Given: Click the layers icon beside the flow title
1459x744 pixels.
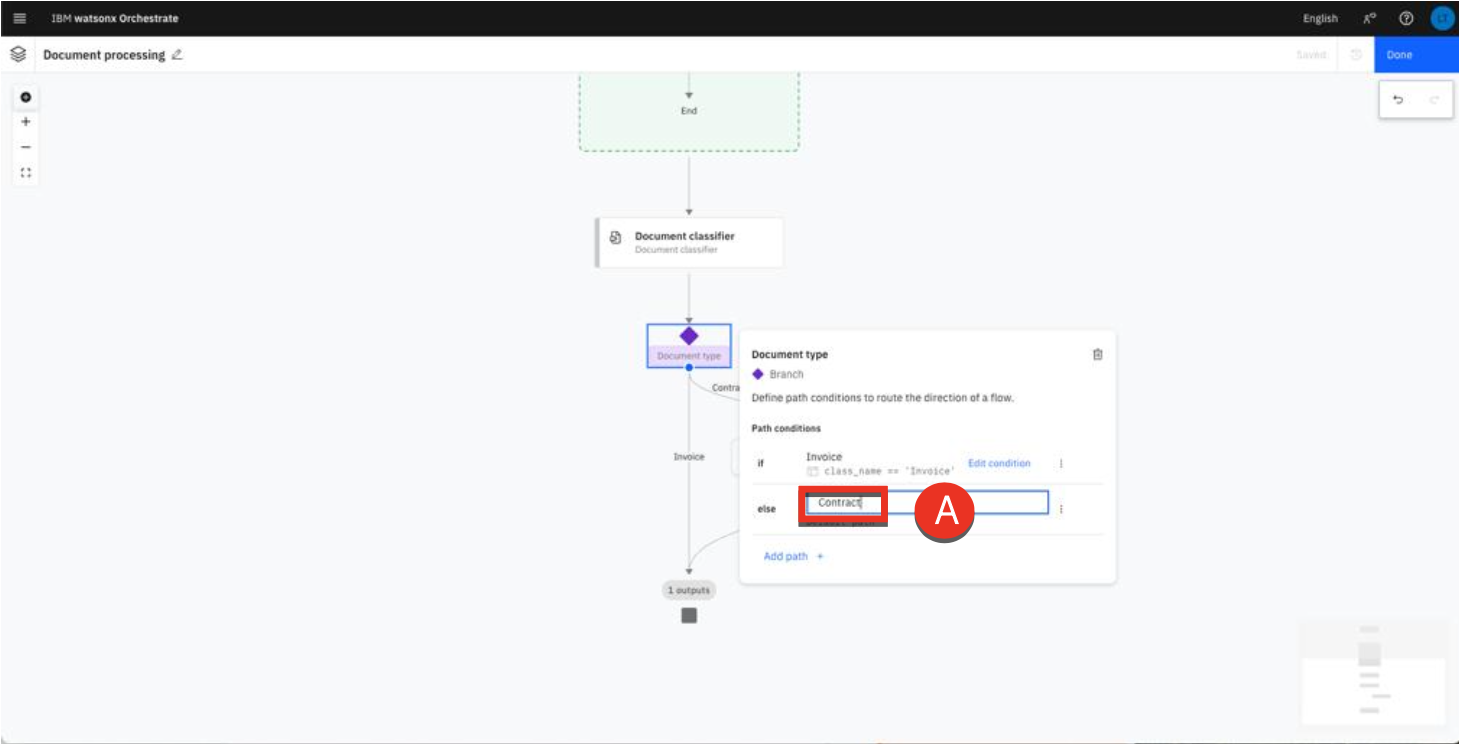Looking at the screenshot, I should 18,55.
